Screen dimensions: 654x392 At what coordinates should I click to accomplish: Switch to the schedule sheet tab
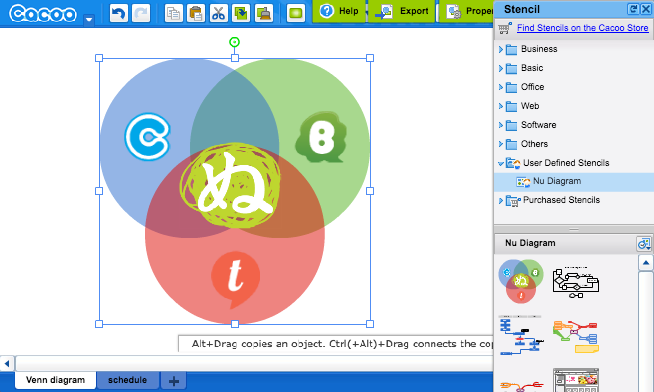(x=128, y=380)
